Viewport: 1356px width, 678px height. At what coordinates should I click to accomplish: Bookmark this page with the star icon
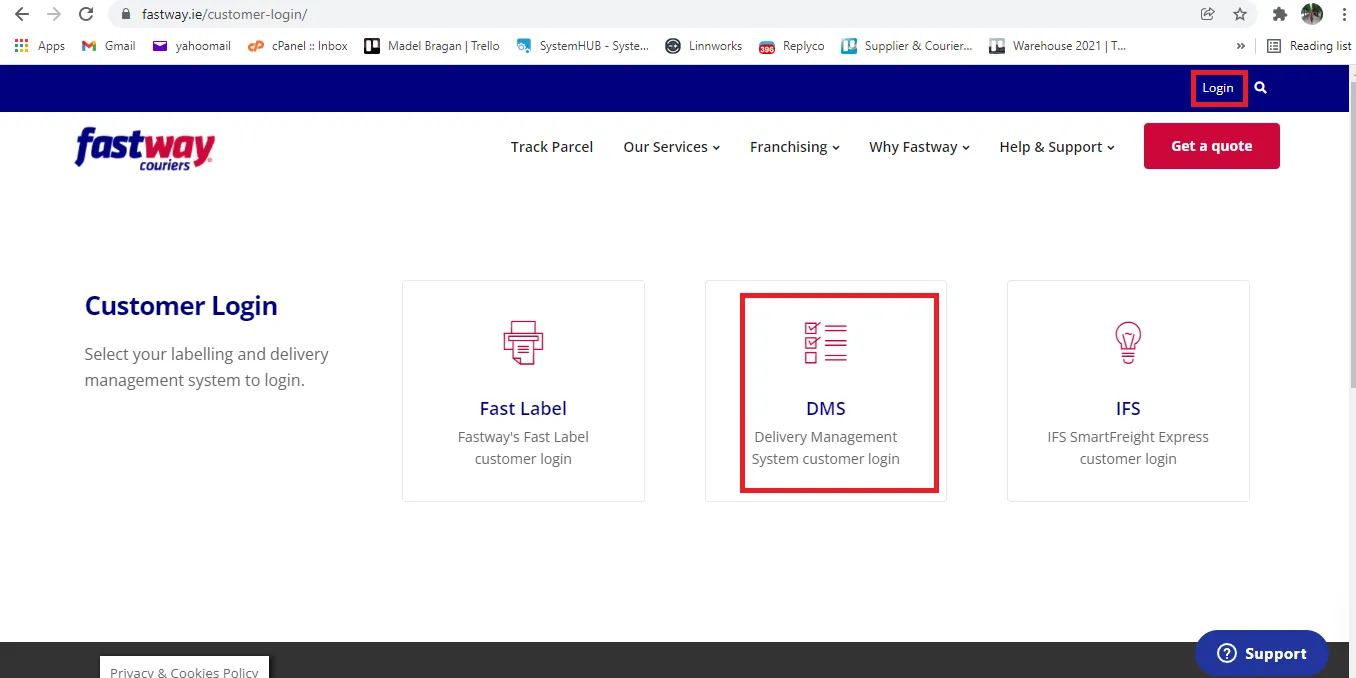pos(1240,14)
